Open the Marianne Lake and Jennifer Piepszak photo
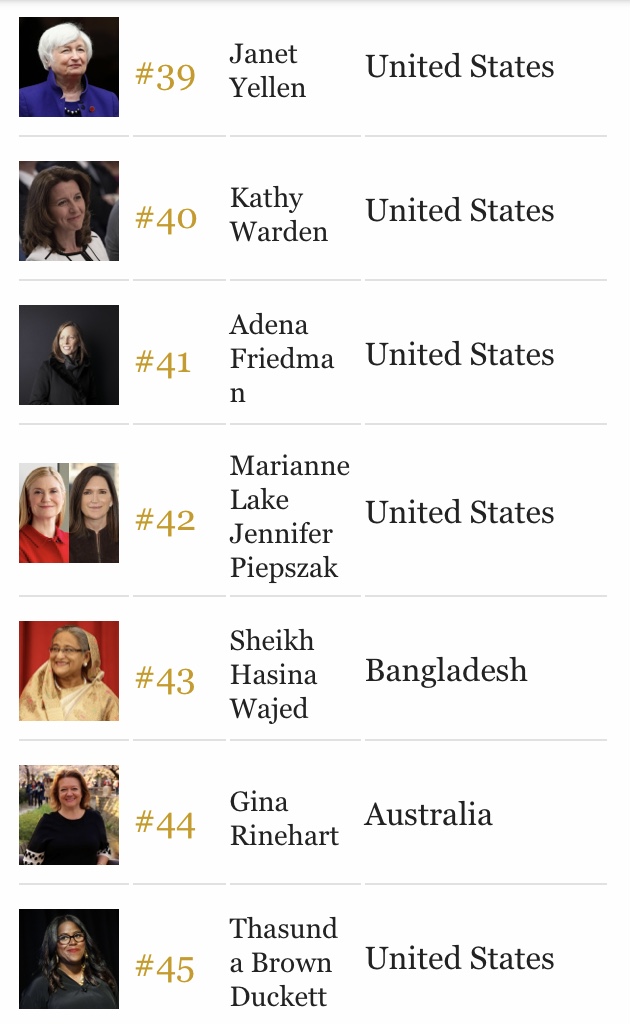This screenshot has height=1024, width=630. pos(69,513)
